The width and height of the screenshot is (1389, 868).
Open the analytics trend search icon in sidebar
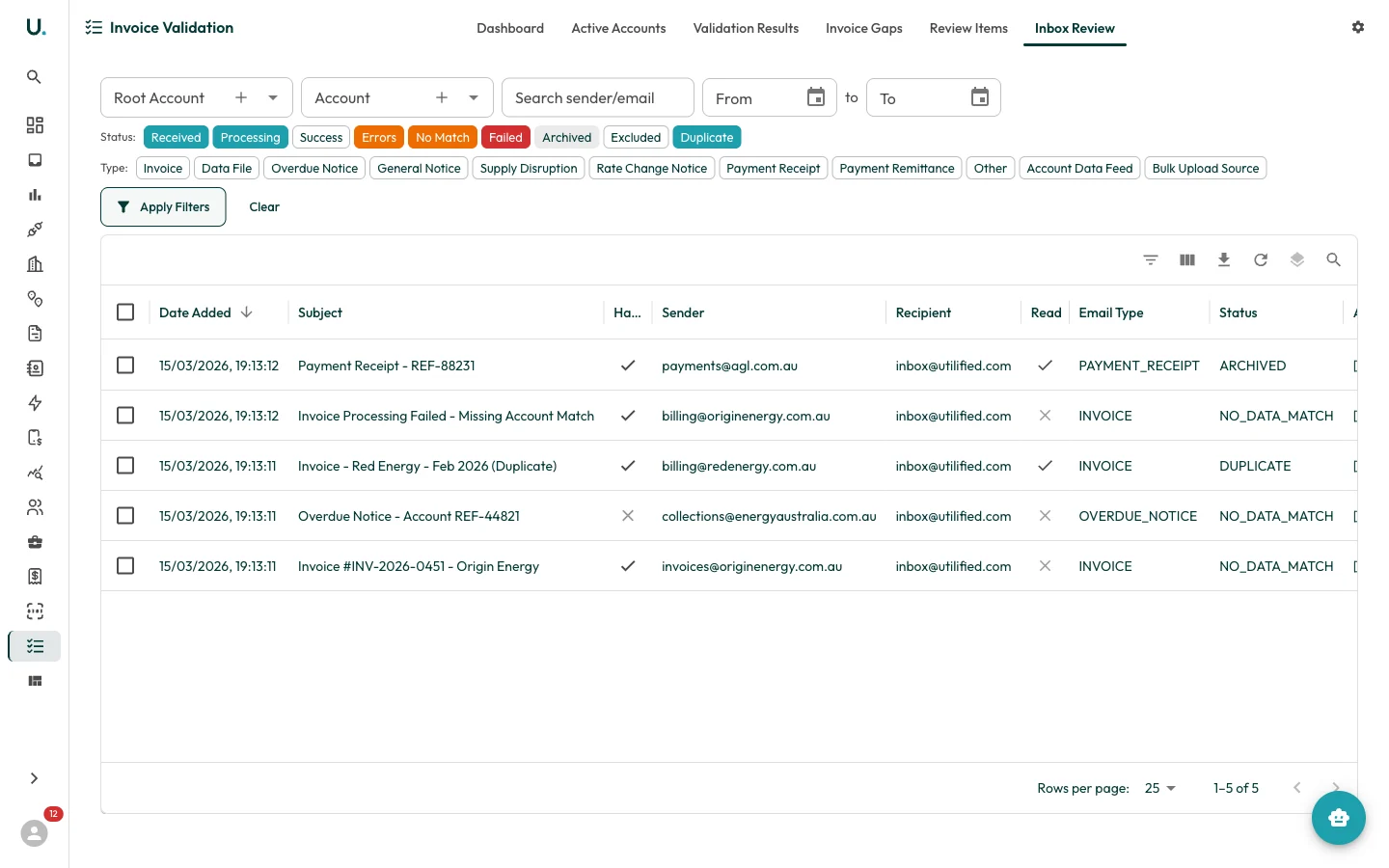pos(35,473)
